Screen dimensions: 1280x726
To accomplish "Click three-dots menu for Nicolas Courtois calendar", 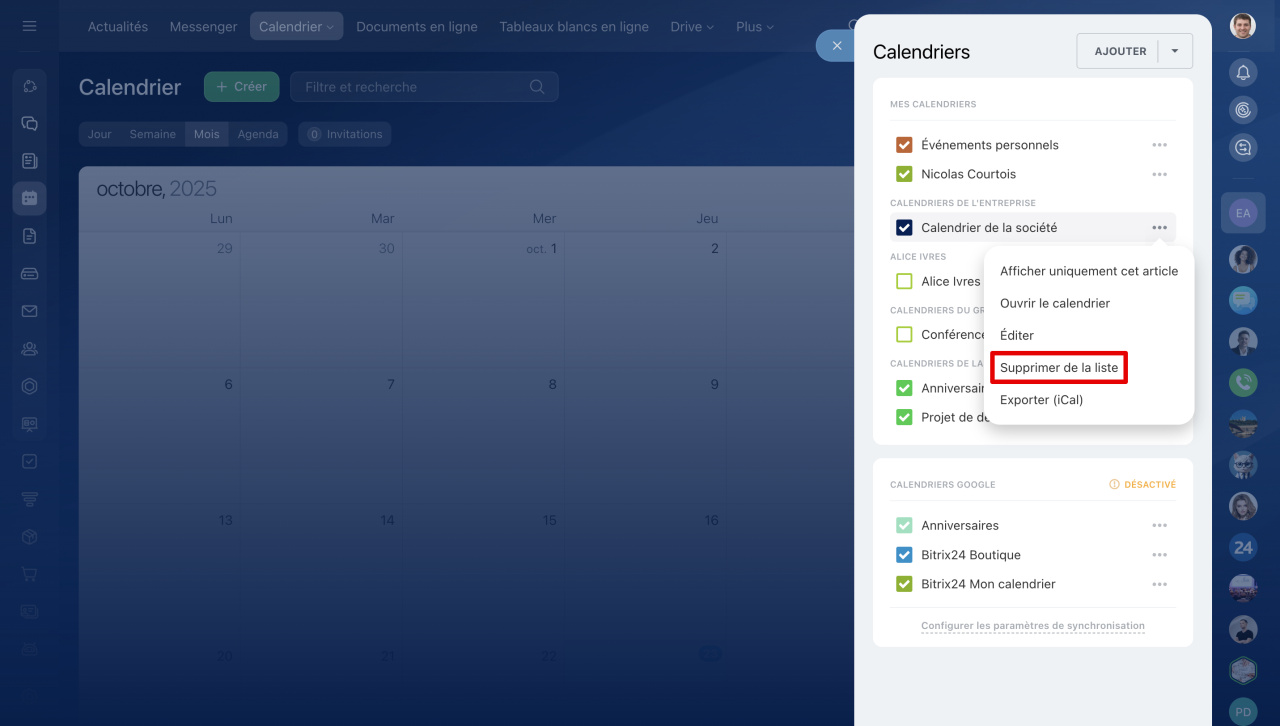I will [1159, 174].
